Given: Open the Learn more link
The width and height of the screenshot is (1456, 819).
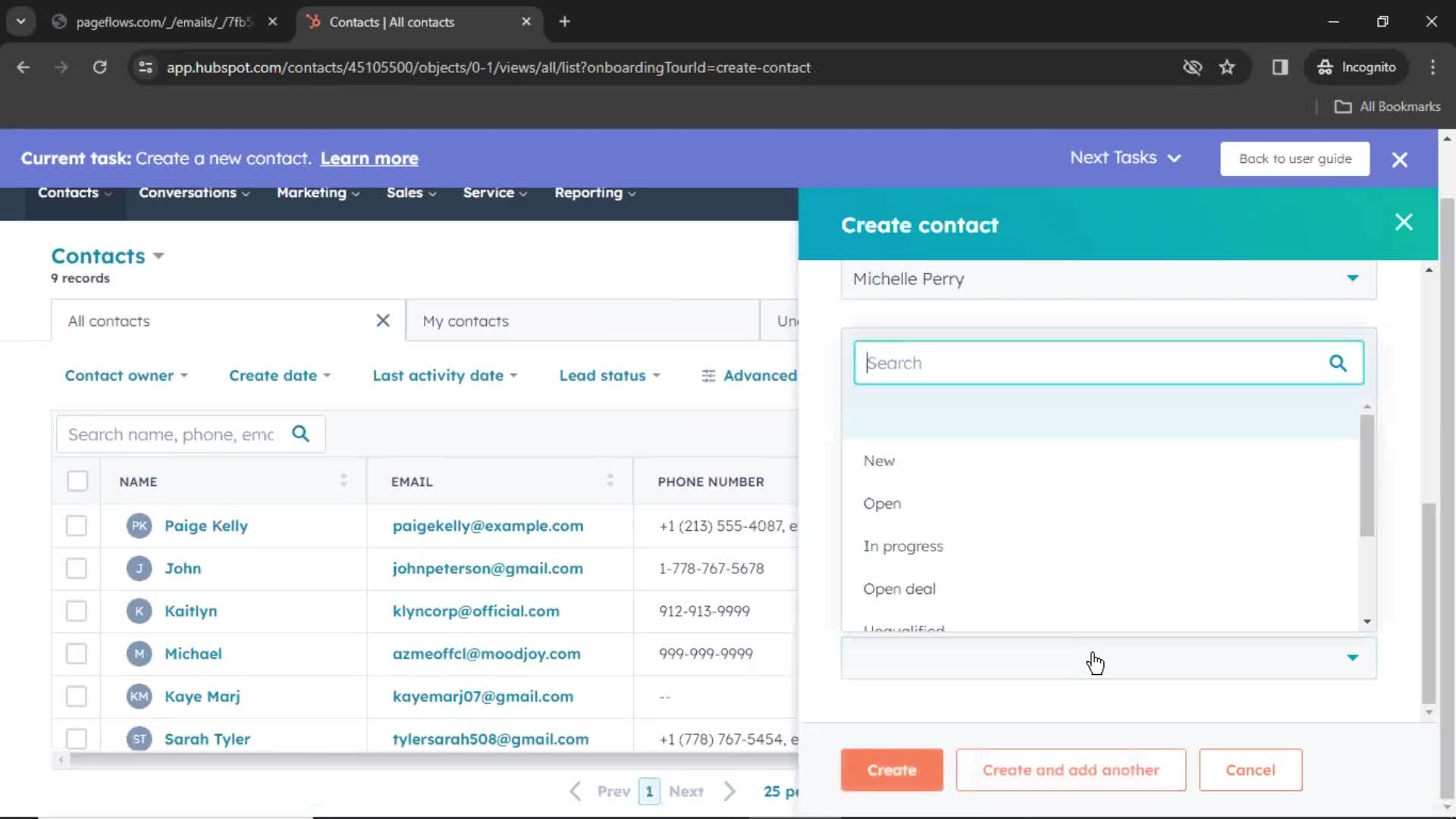Looking at the screenshot, I should click(x=369, y=158).
